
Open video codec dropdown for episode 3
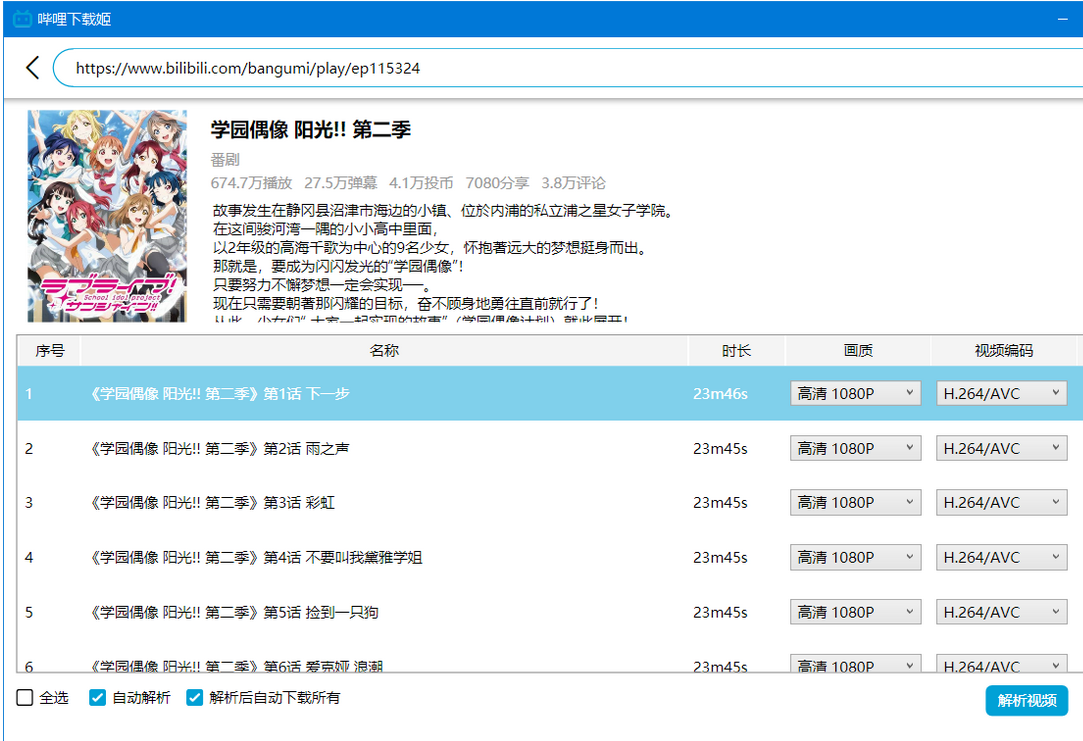point(1001,502)
